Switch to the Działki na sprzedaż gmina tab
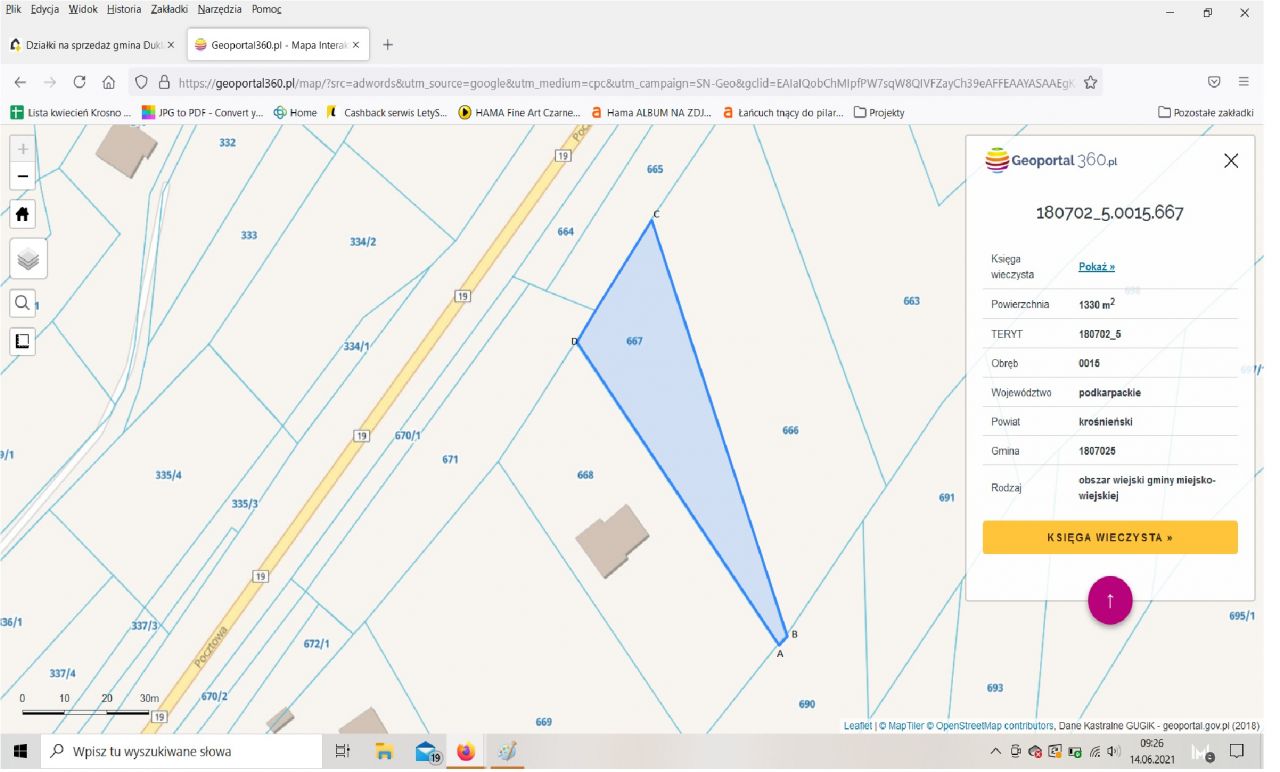Screen dimensions: 1280x772 91,45
